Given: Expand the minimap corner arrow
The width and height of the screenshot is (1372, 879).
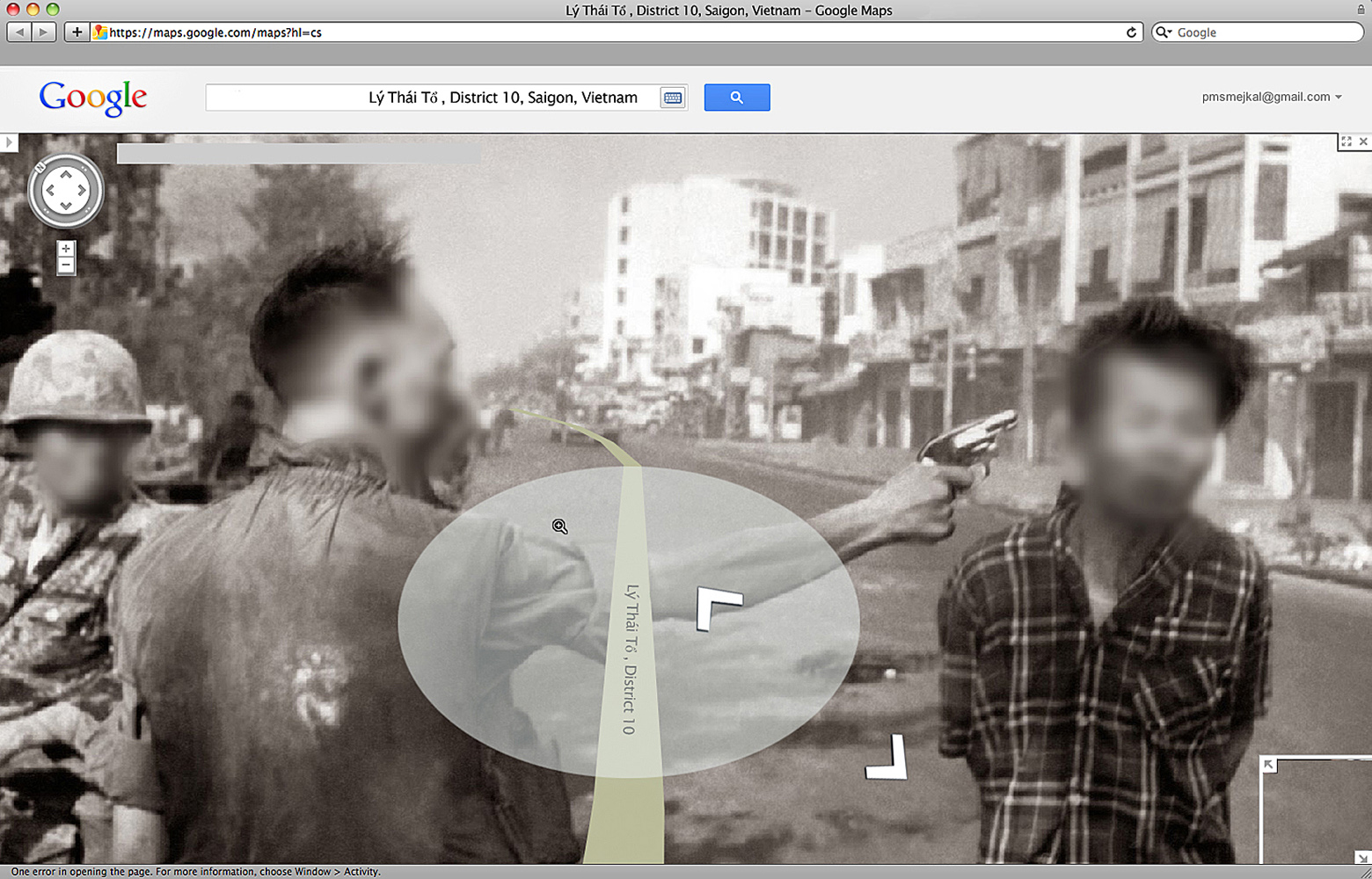Looking at the screenshot, I should coord(1268,765).
